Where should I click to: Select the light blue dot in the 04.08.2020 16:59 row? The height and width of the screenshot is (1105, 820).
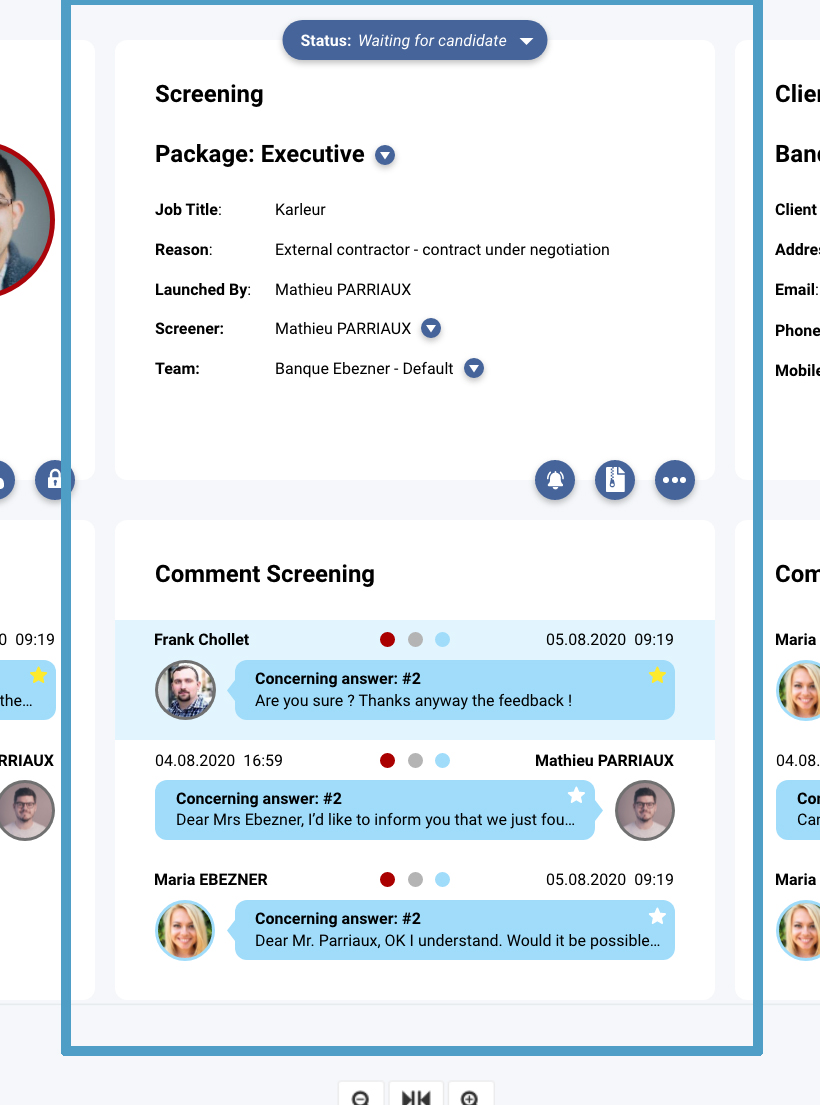tap(442, 760)
